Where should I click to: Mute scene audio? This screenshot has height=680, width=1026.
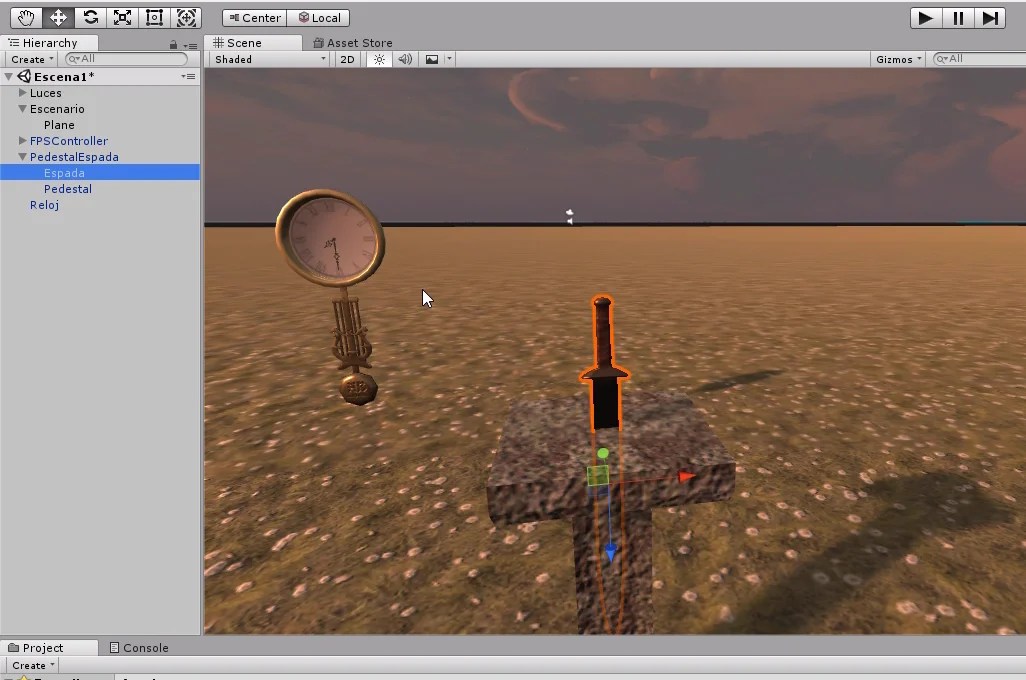tap(404, 59)
